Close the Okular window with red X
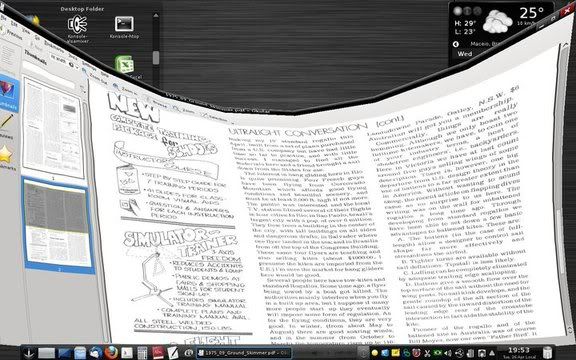 [567, 11]
